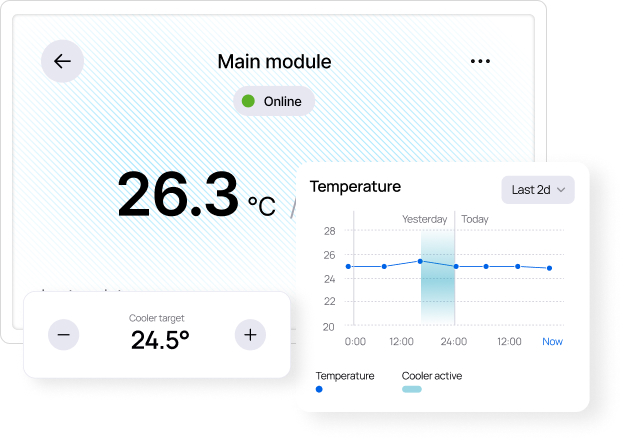Decrease cooler target with minus button

tap(64, 335)
